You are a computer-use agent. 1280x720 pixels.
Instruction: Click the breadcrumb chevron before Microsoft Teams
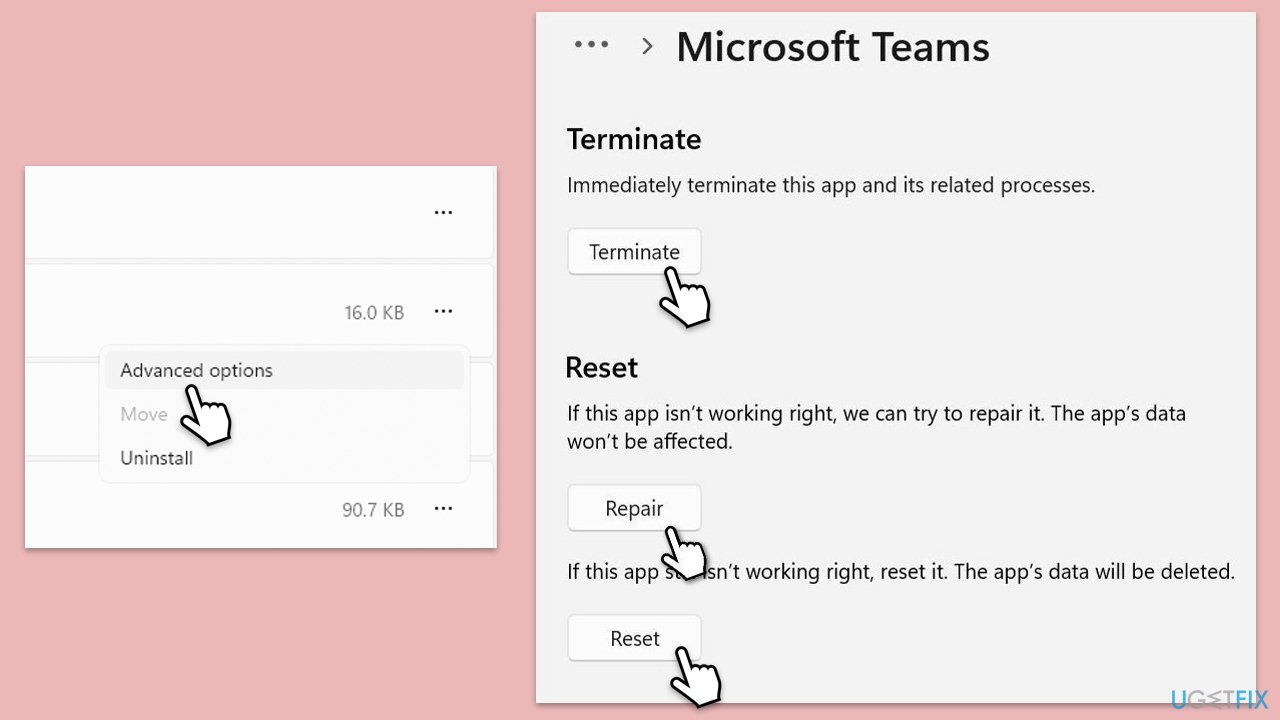pos(646,46)
